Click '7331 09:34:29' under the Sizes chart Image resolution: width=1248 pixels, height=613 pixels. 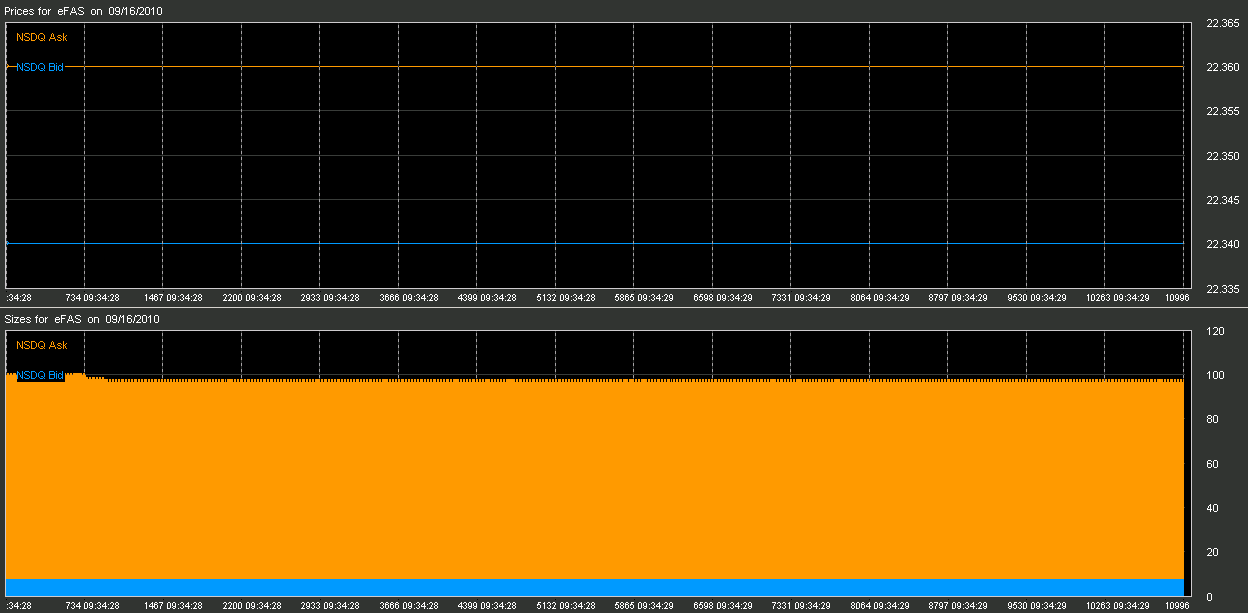801,606
